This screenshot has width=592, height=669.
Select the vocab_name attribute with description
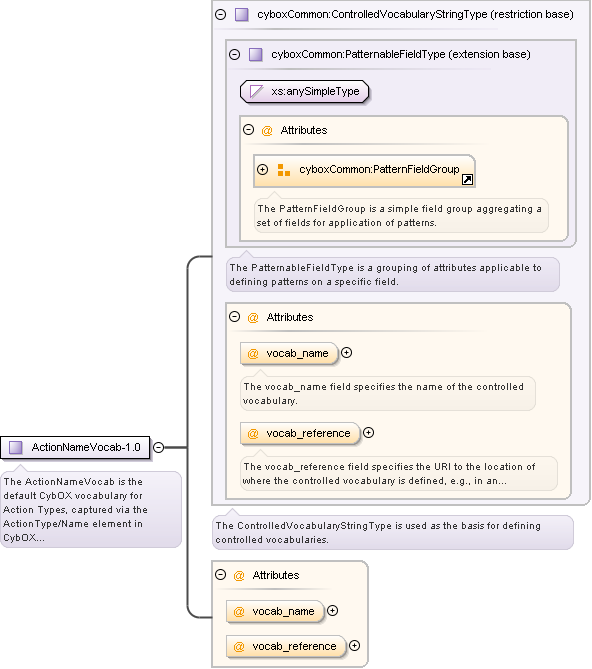[289, 354]
